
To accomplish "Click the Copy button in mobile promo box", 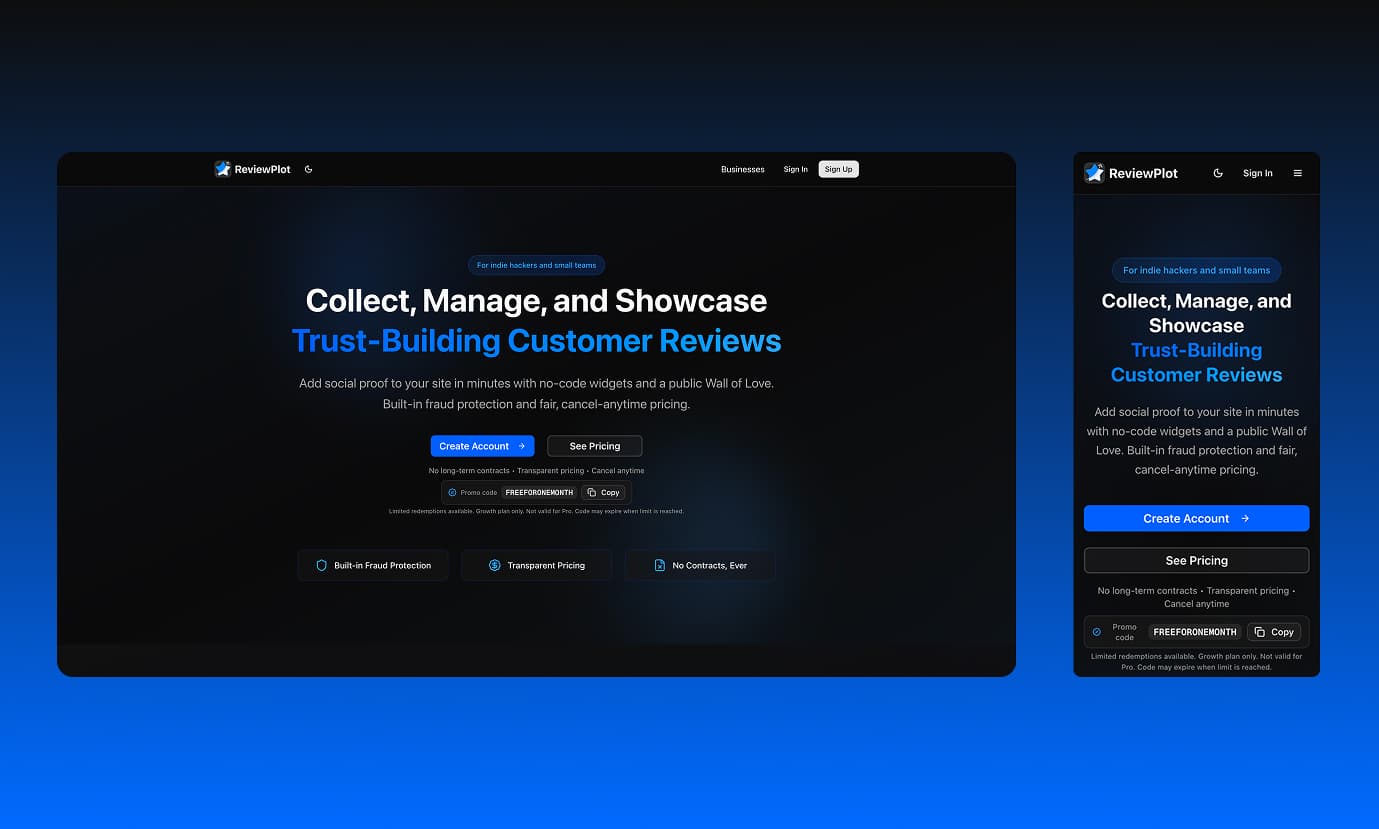I will coord(1274,632).
